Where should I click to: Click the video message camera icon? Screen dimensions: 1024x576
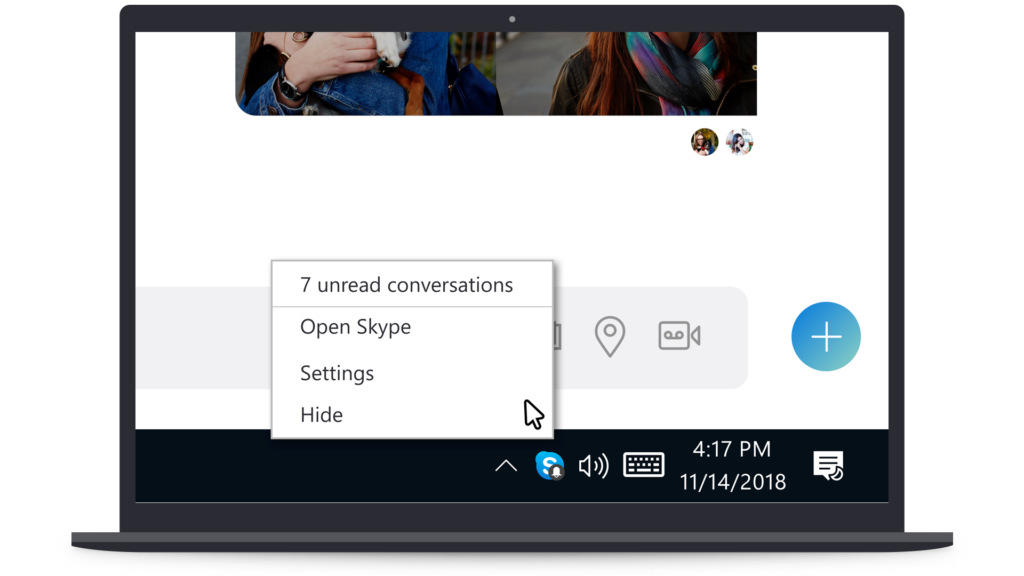(x=679, y=336)
